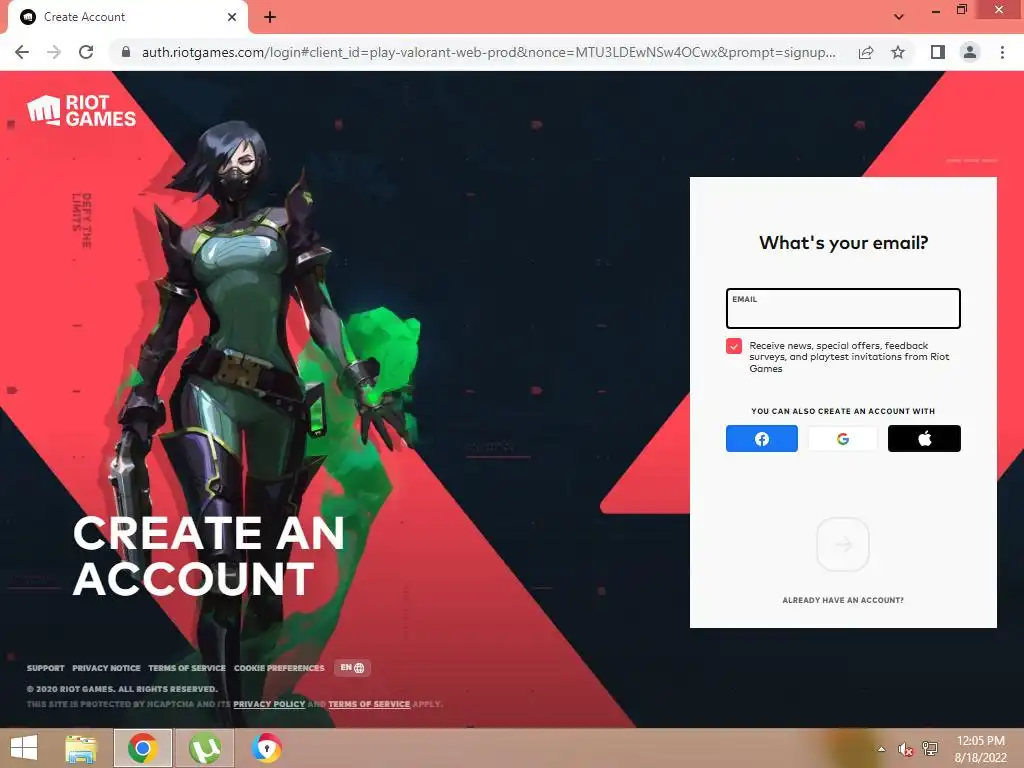
Task: Close the Create Account tab
Action: (232, 17)
